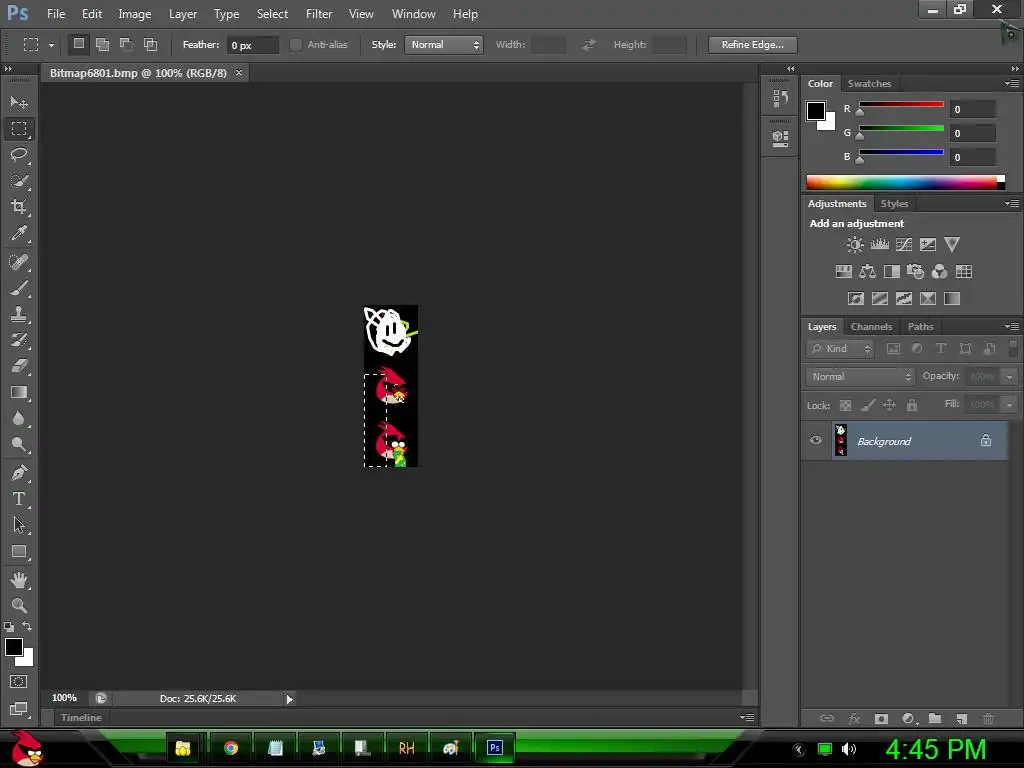This screenshot has height=768, width=1024.
Task: Switch to the Channels tab
Action: point(871,327)
